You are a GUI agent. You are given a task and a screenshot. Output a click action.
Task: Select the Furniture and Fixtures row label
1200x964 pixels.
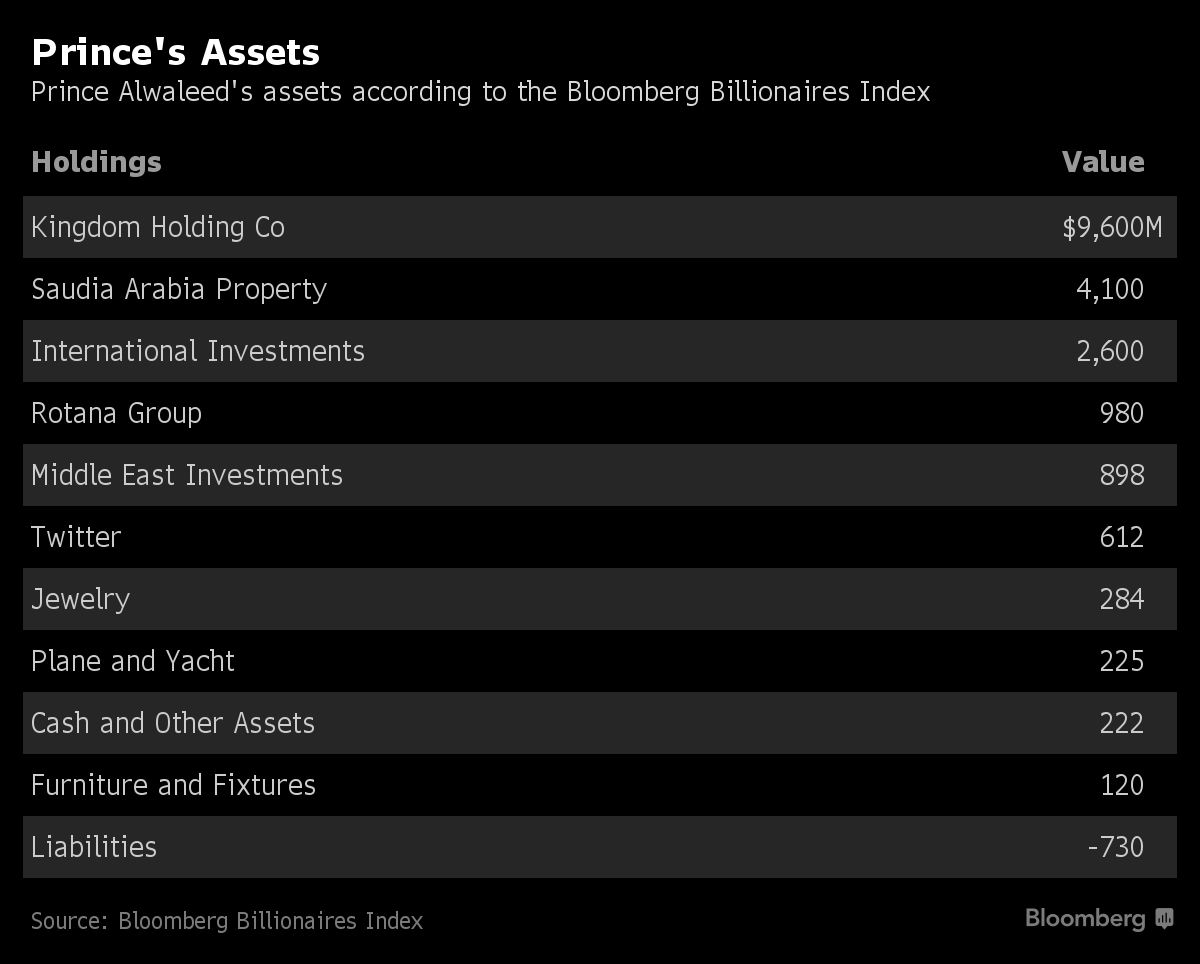point(173,786)
